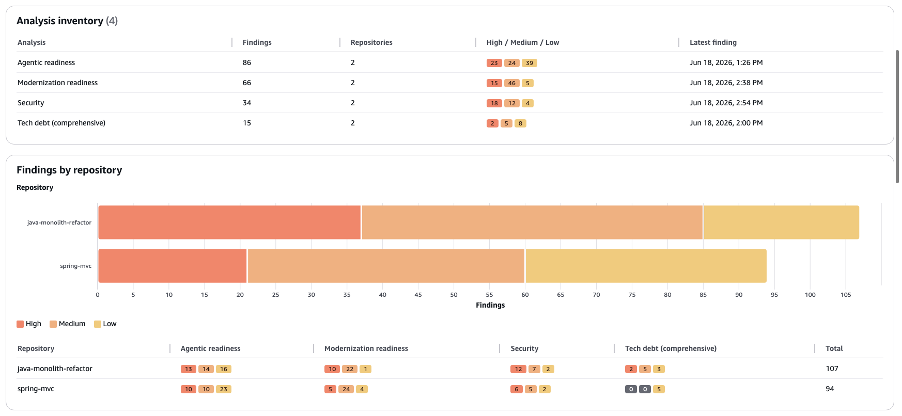902x416 pixels.
Task: Click the Findings column header in inventory table
Action: (257, 43)
